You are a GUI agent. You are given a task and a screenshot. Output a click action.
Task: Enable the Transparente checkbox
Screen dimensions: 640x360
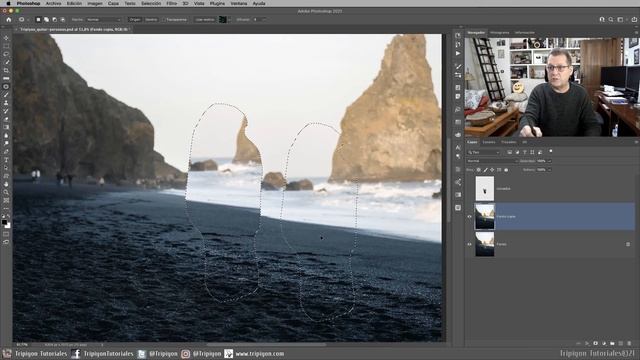(x=164, y=19)
